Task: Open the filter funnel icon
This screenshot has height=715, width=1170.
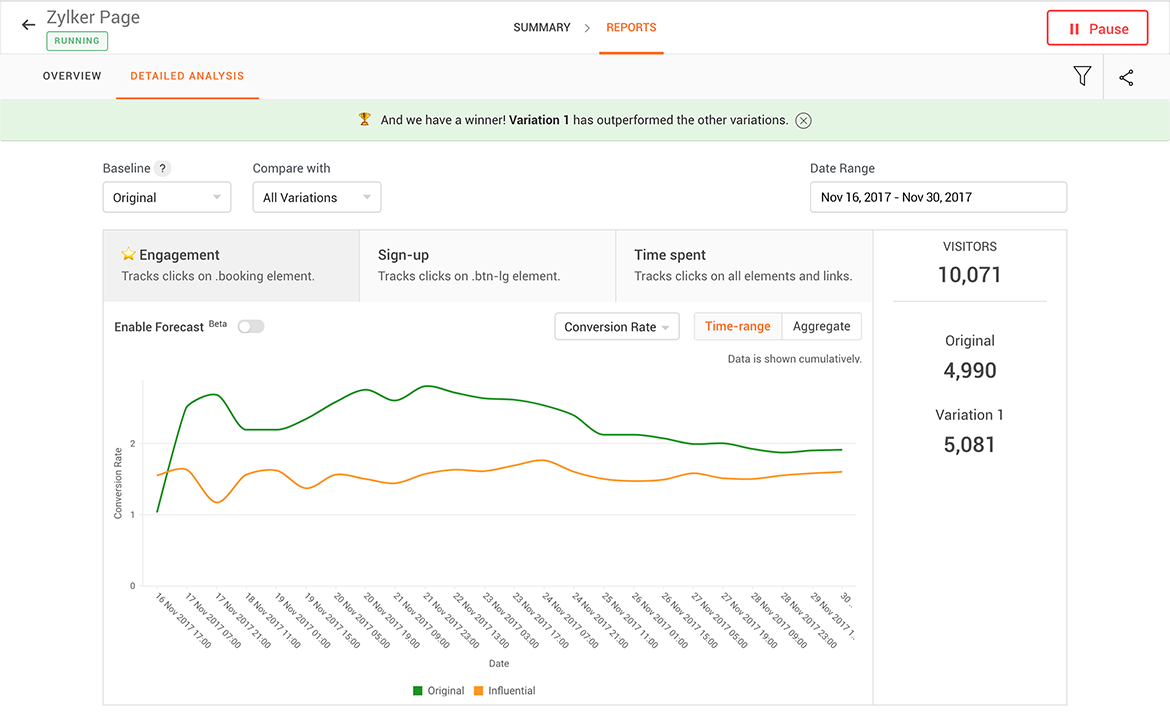Action: pyautogui.click(x=1082, y=76)
